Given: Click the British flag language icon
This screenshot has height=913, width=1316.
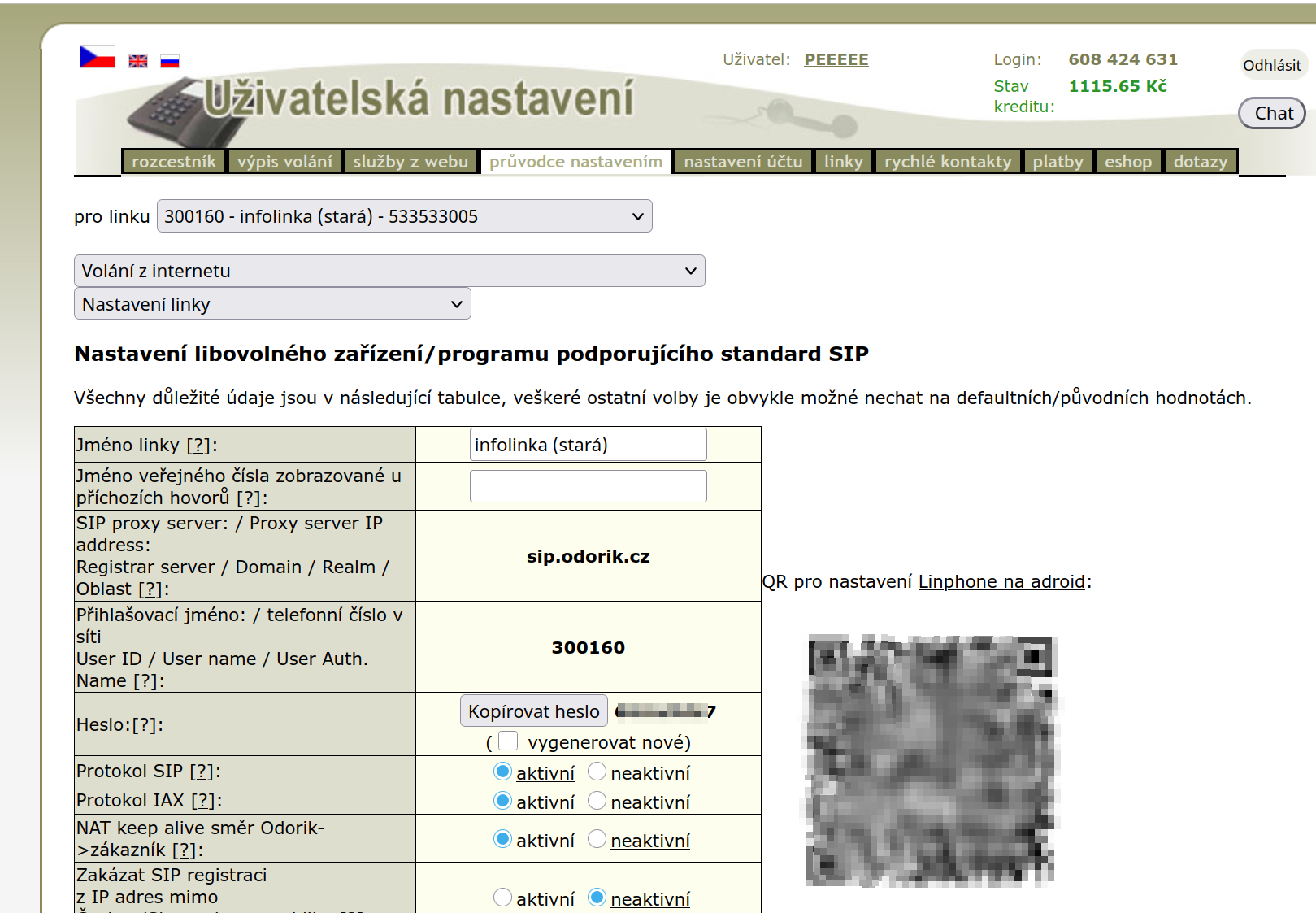Looking at the screenshot, I should coord(138,61).
